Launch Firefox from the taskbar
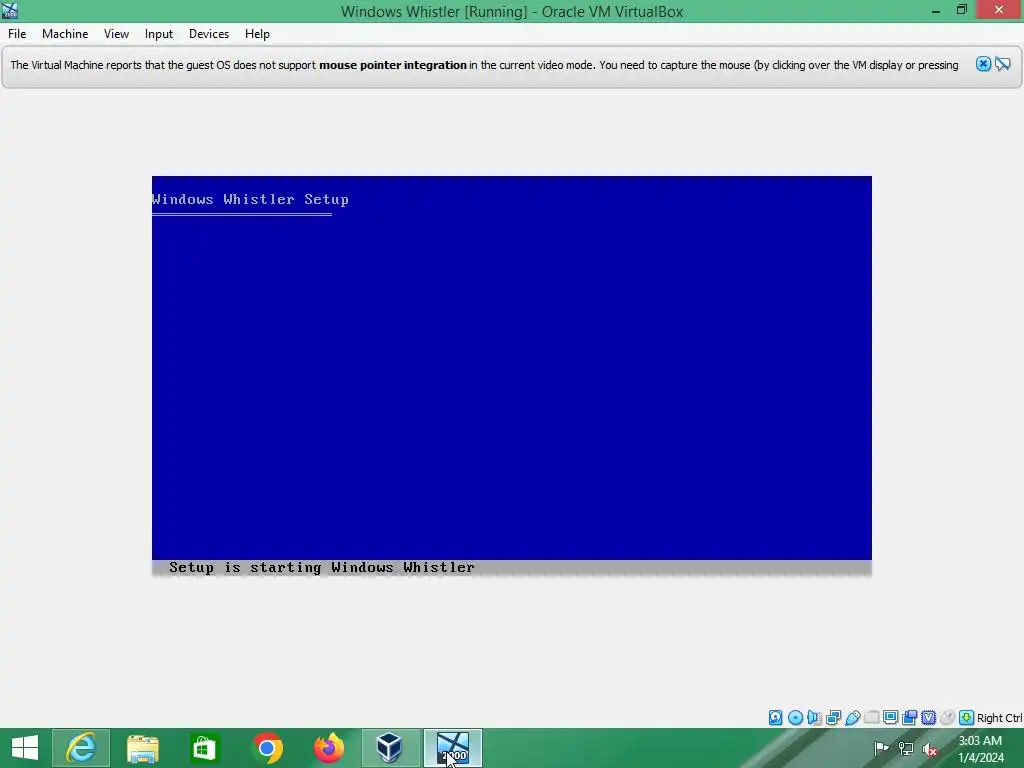 (328, 748)
